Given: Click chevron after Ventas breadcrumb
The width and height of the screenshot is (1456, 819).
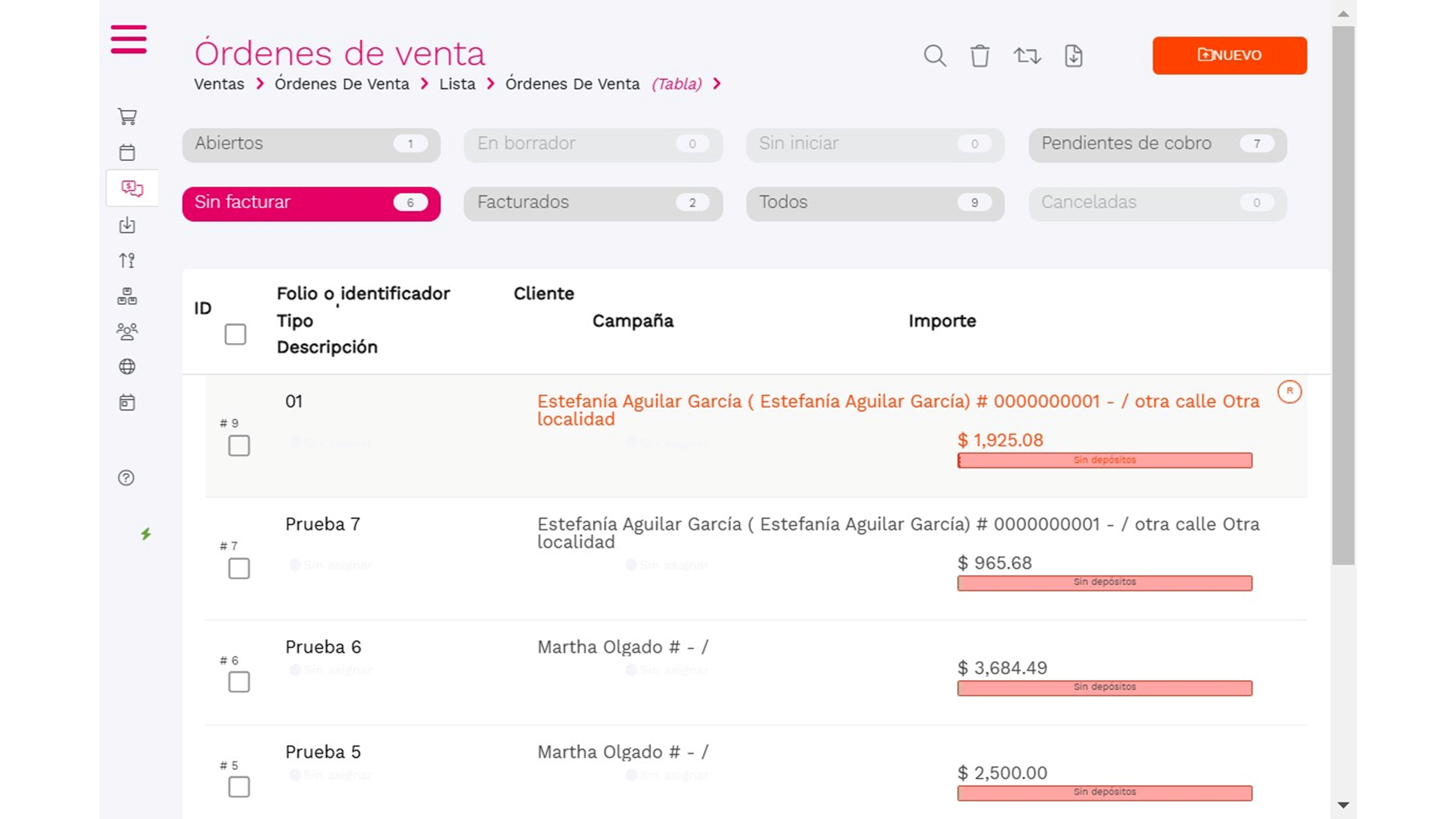Looking at the screenshot, I should pos(260,84).
